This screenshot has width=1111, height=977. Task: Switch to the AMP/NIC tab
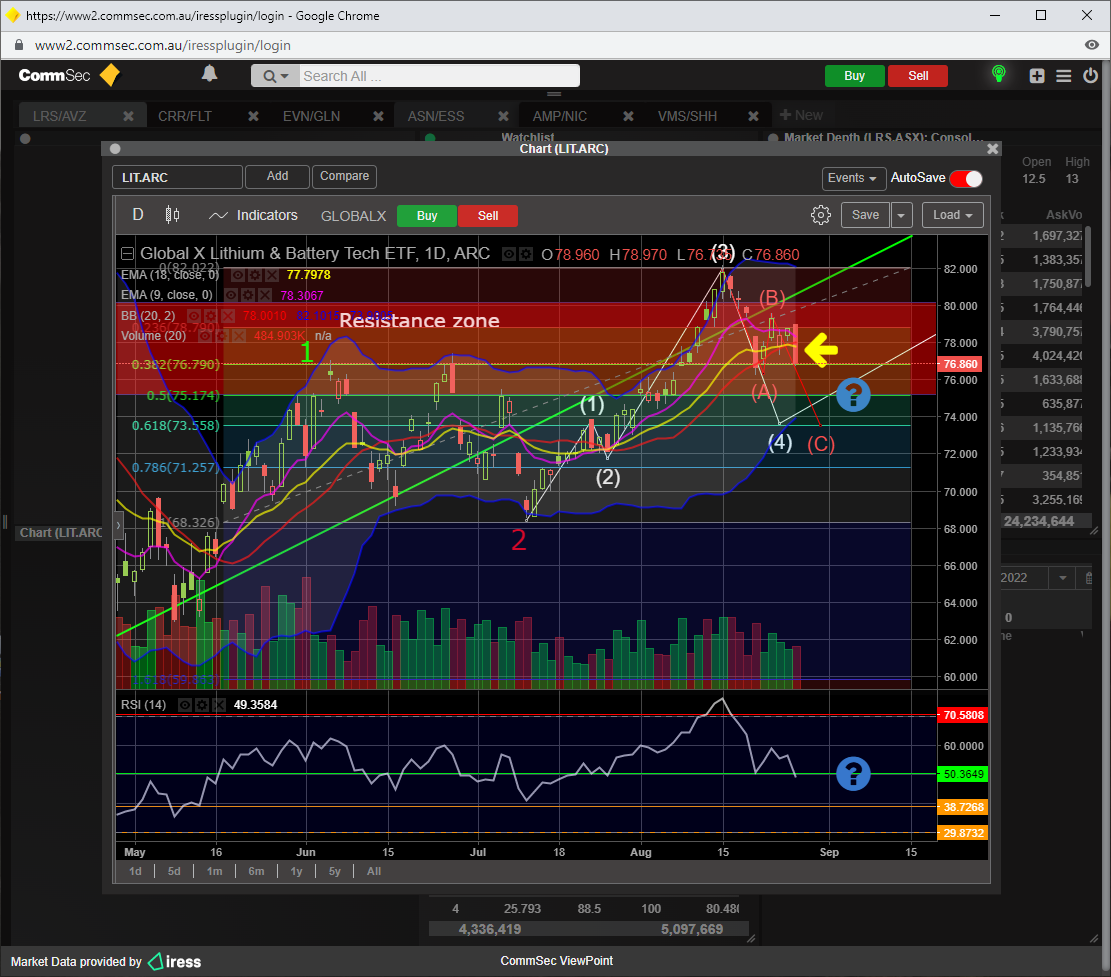560,115
